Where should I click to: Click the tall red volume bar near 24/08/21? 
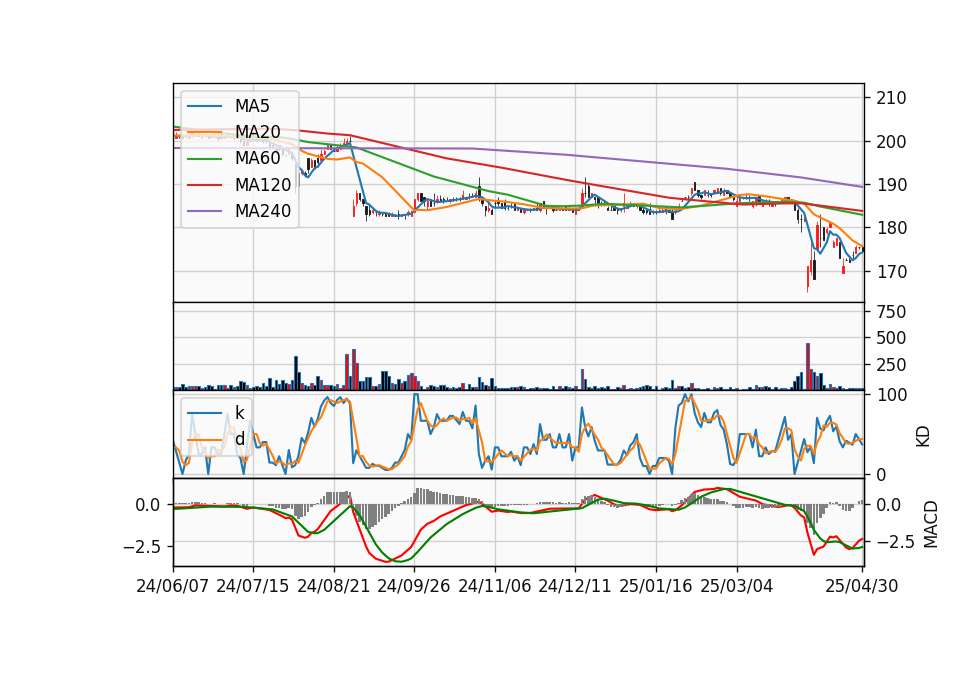pos(354,369)
